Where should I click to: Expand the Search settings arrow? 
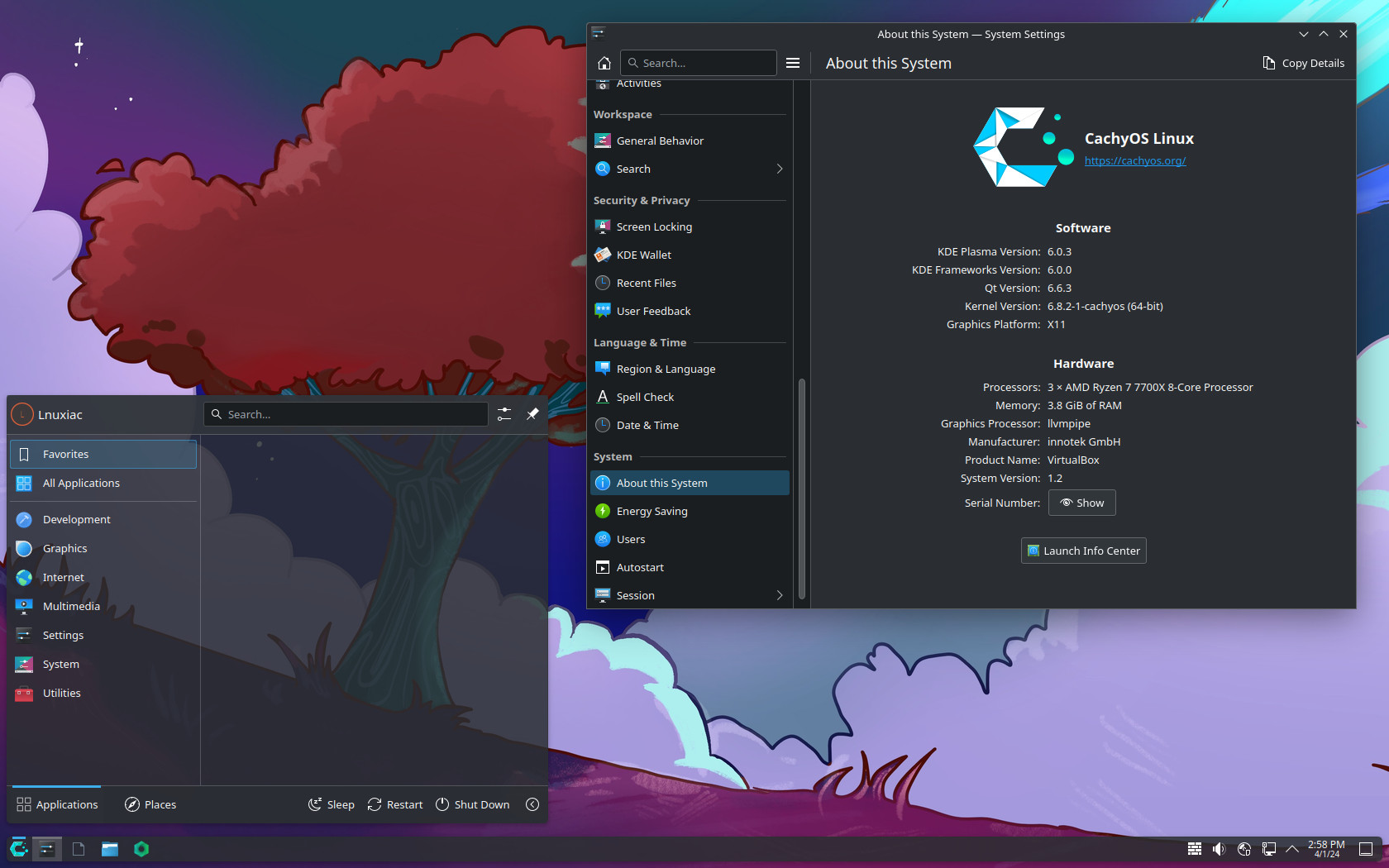coord(779,169)
